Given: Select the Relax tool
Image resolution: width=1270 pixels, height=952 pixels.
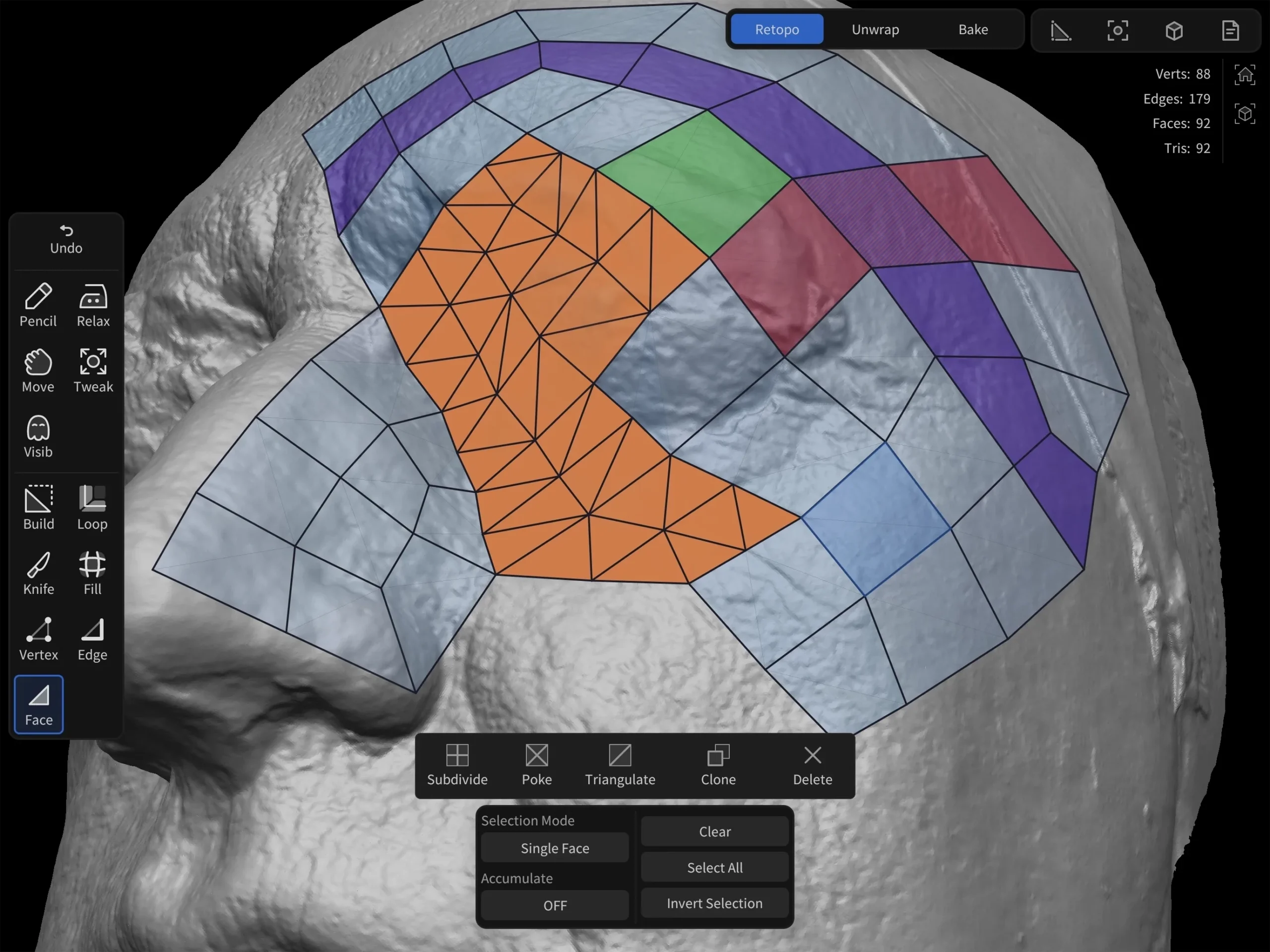Looking at the screenshot, I should point(93,305).
